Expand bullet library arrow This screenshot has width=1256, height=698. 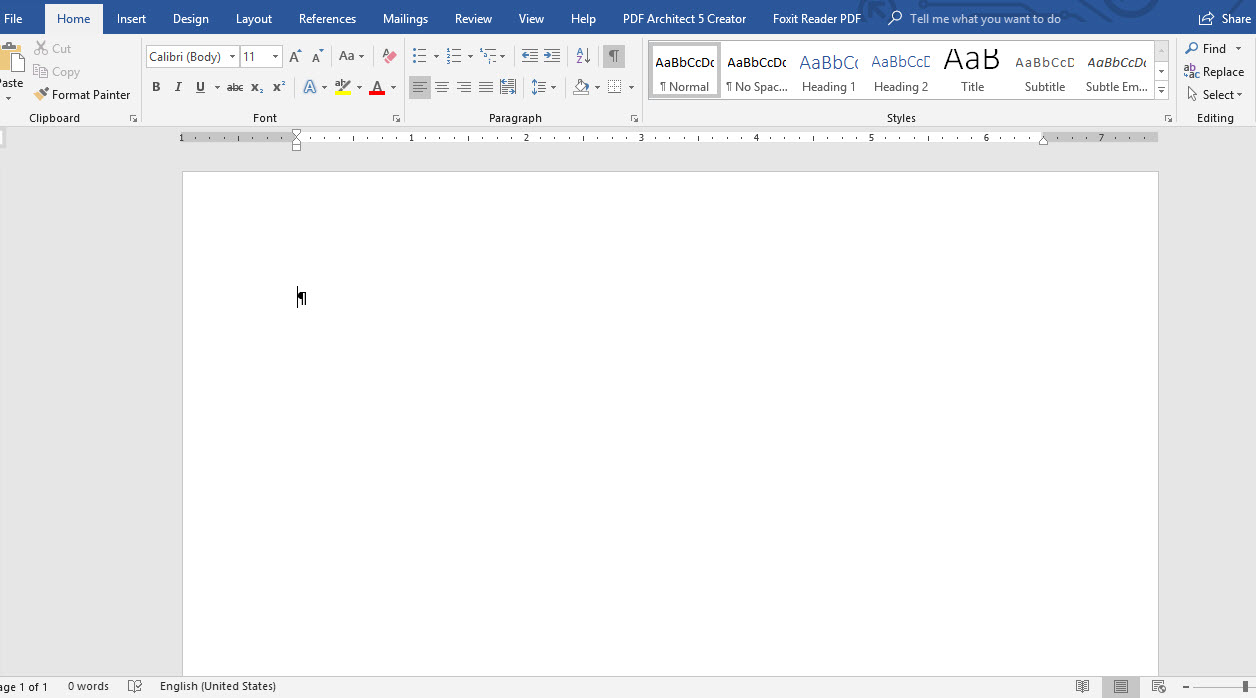[436, 56]
